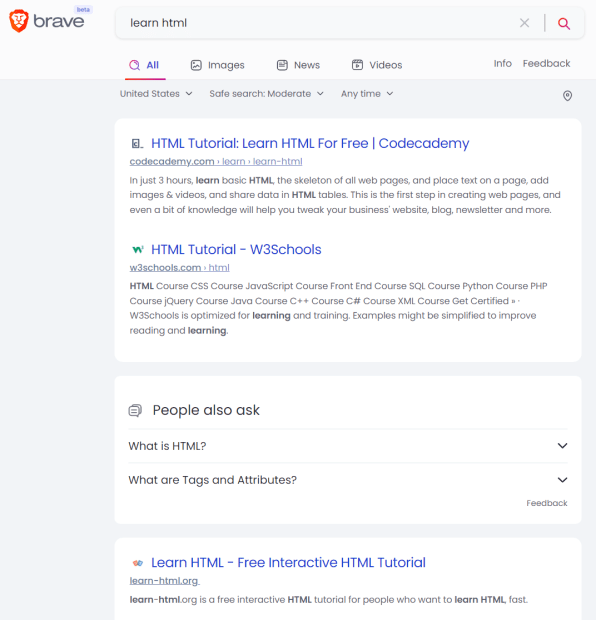
Task: Open the Codecademy HTML Tutorial result
Action: [x=310, y=143]
